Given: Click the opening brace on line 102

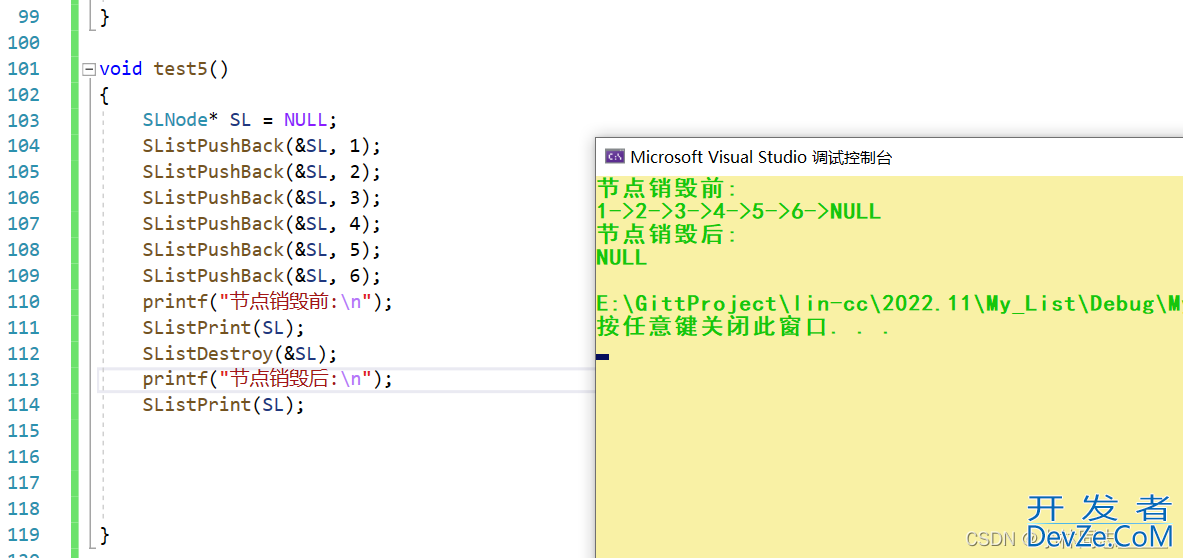Looking at the screenshot, I should 105,95.
